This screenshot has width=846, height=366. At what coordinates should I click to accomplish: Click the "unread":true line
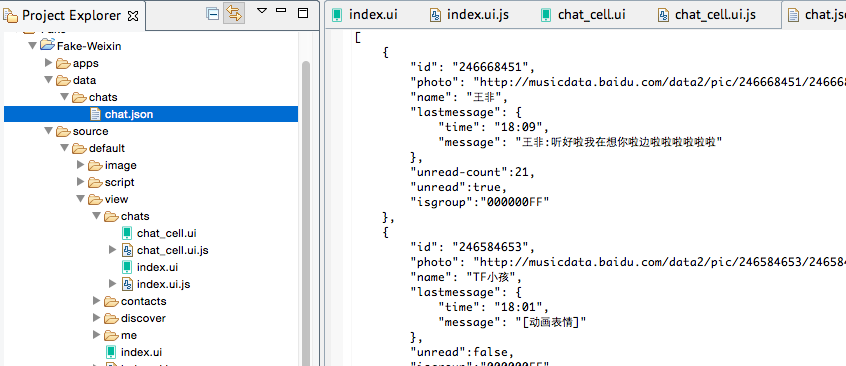click(459, 187)
